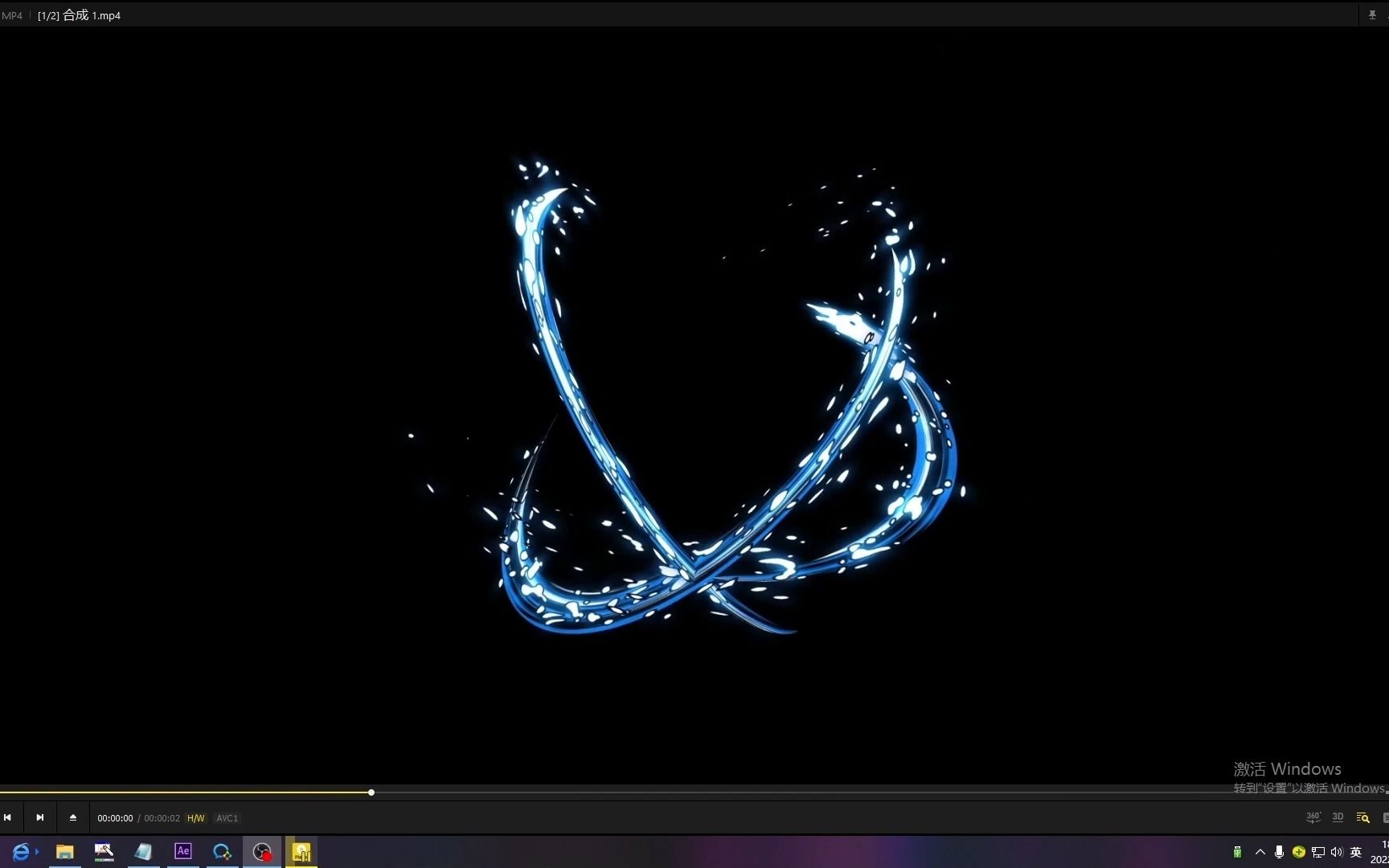Open the volume speaker tray icon
The width and height of the screenshot is (1389, 868).
pos(1337,852)
